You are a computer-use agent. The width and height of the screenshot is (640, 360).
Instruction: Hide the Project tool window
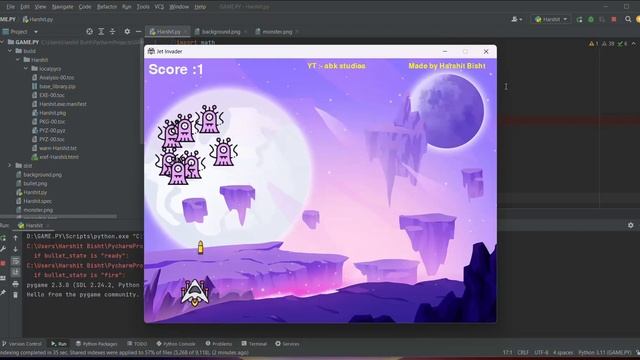138,31
